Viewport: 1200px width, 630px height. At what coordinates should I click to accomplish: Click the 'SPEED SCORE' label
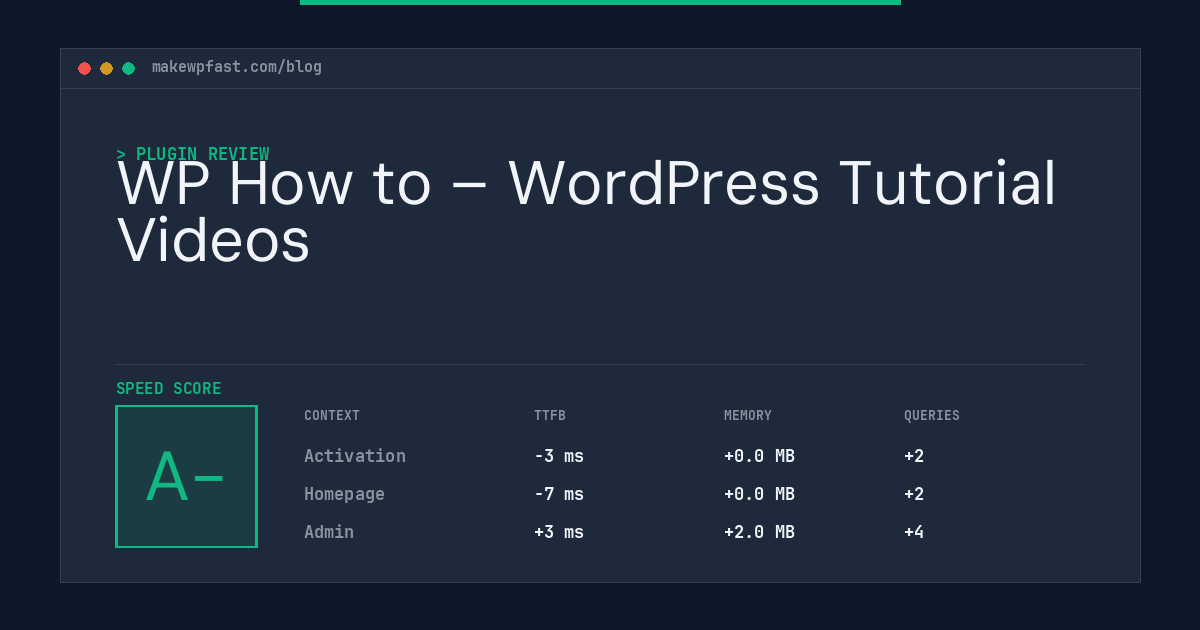point(169,389)
